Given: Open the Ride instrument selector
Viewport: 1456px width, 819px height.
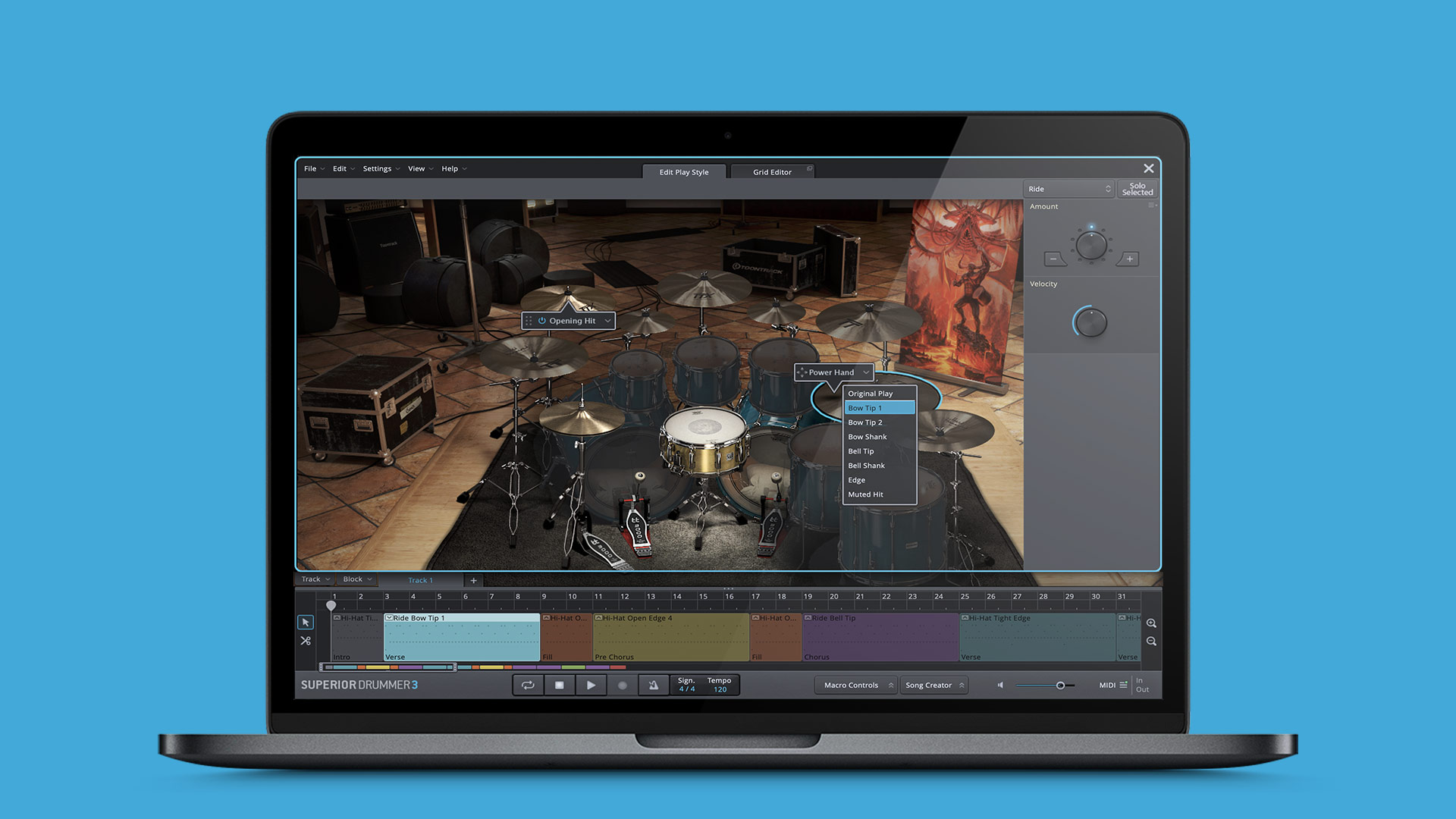Looking at the screenshot, I should coord(1068,189).
